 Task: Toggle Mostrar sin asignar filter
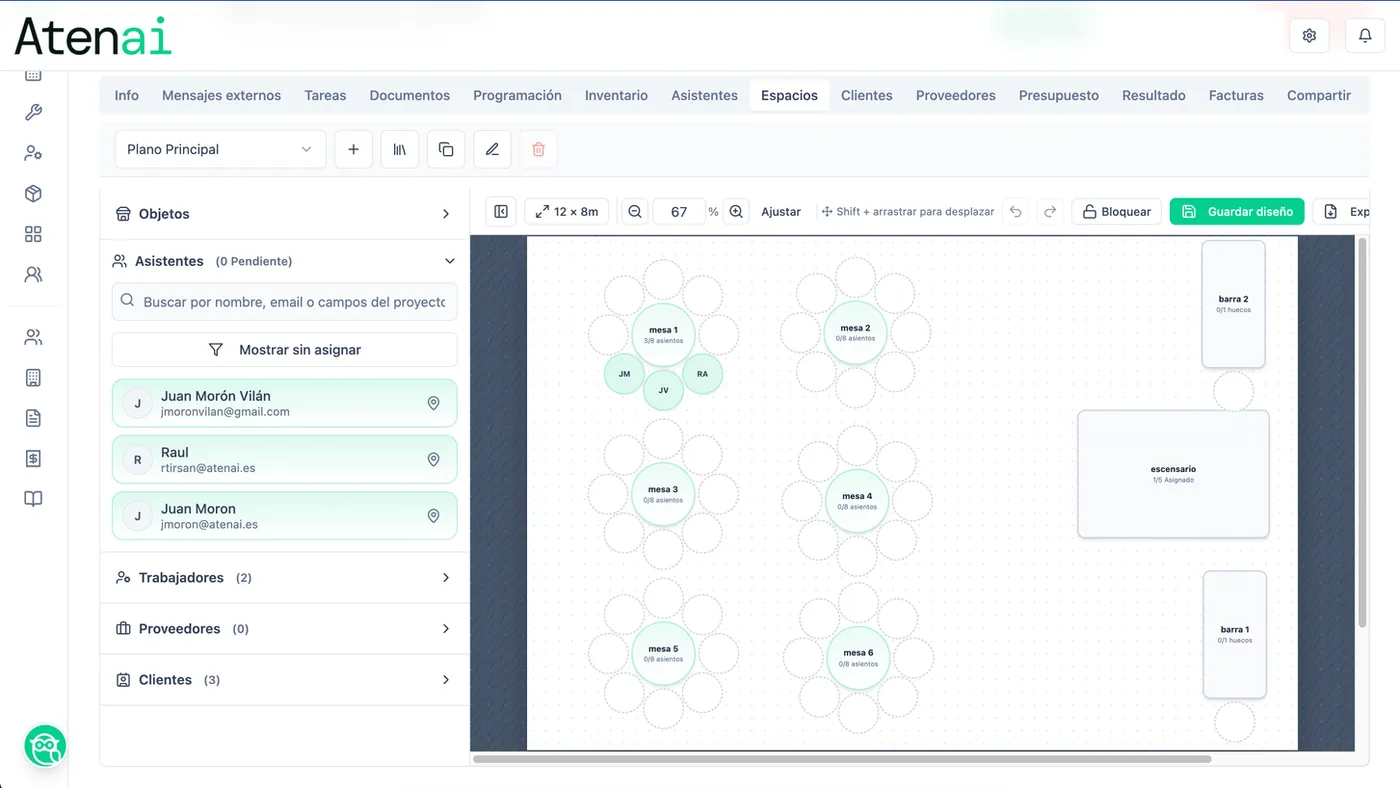tap(285, 350)
